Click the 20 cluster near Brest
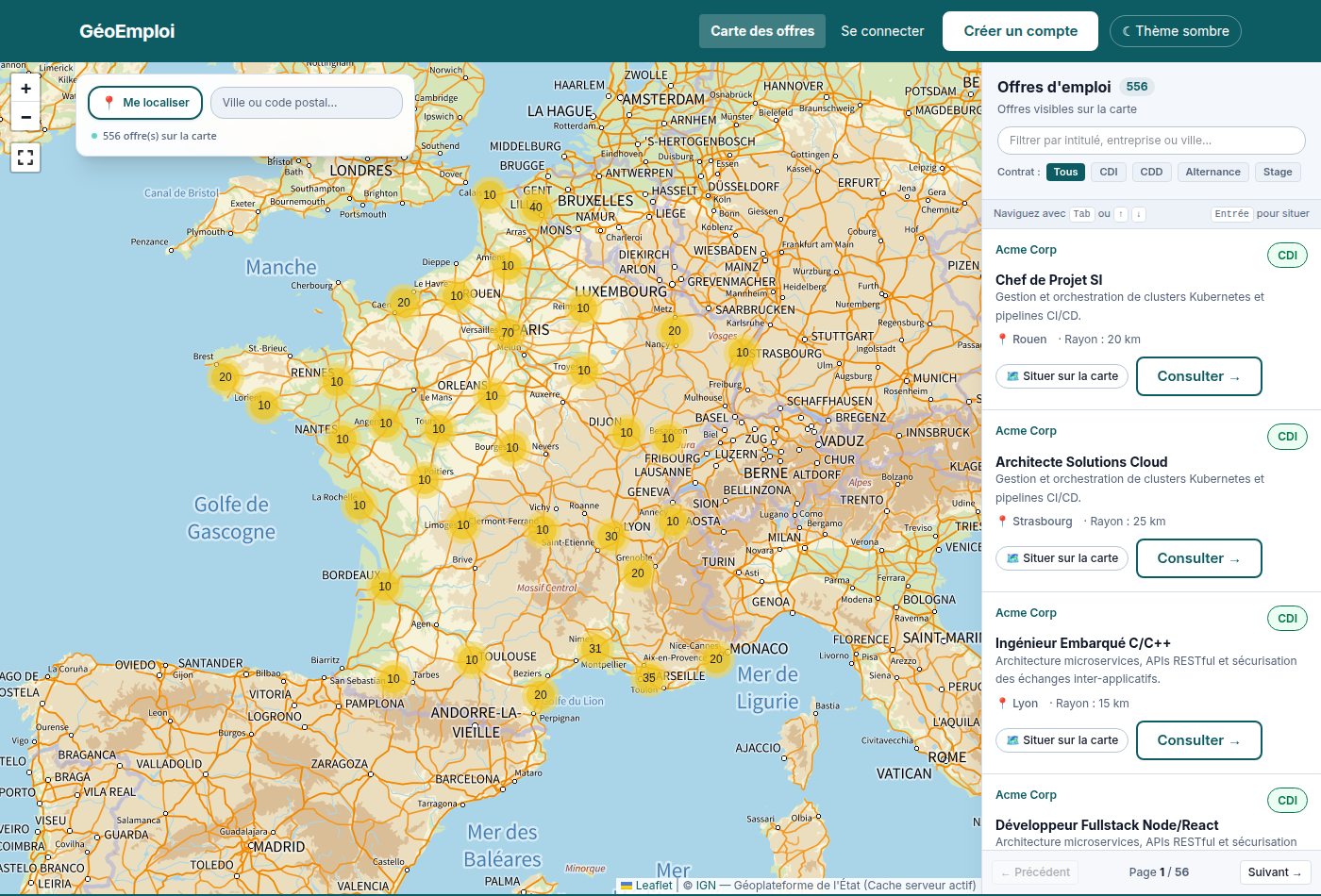Screen dimensions: 1321x896 point(226,376)
